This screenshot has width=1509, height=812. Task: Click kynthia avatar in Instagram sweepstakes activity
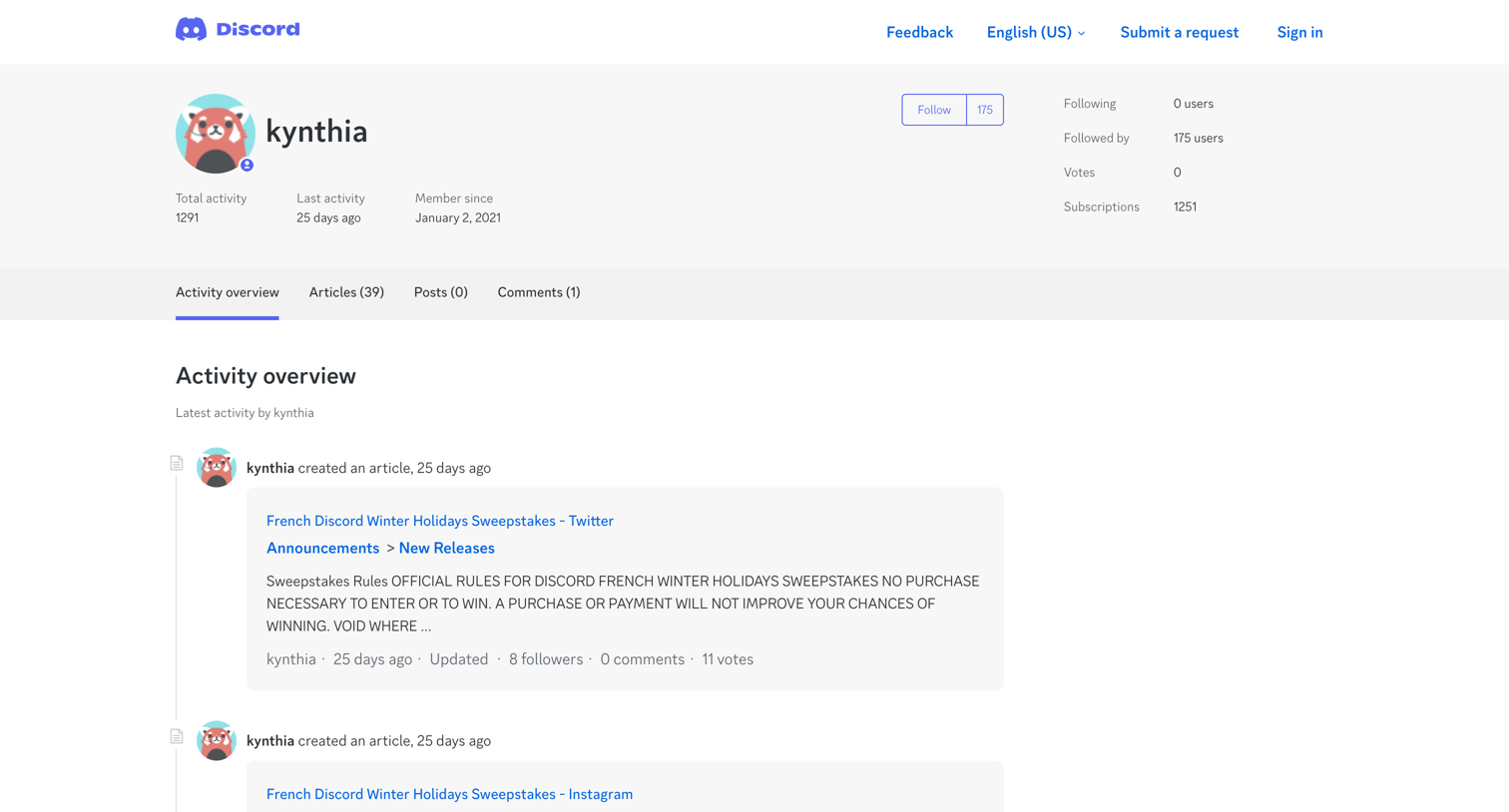click(217, 741)
